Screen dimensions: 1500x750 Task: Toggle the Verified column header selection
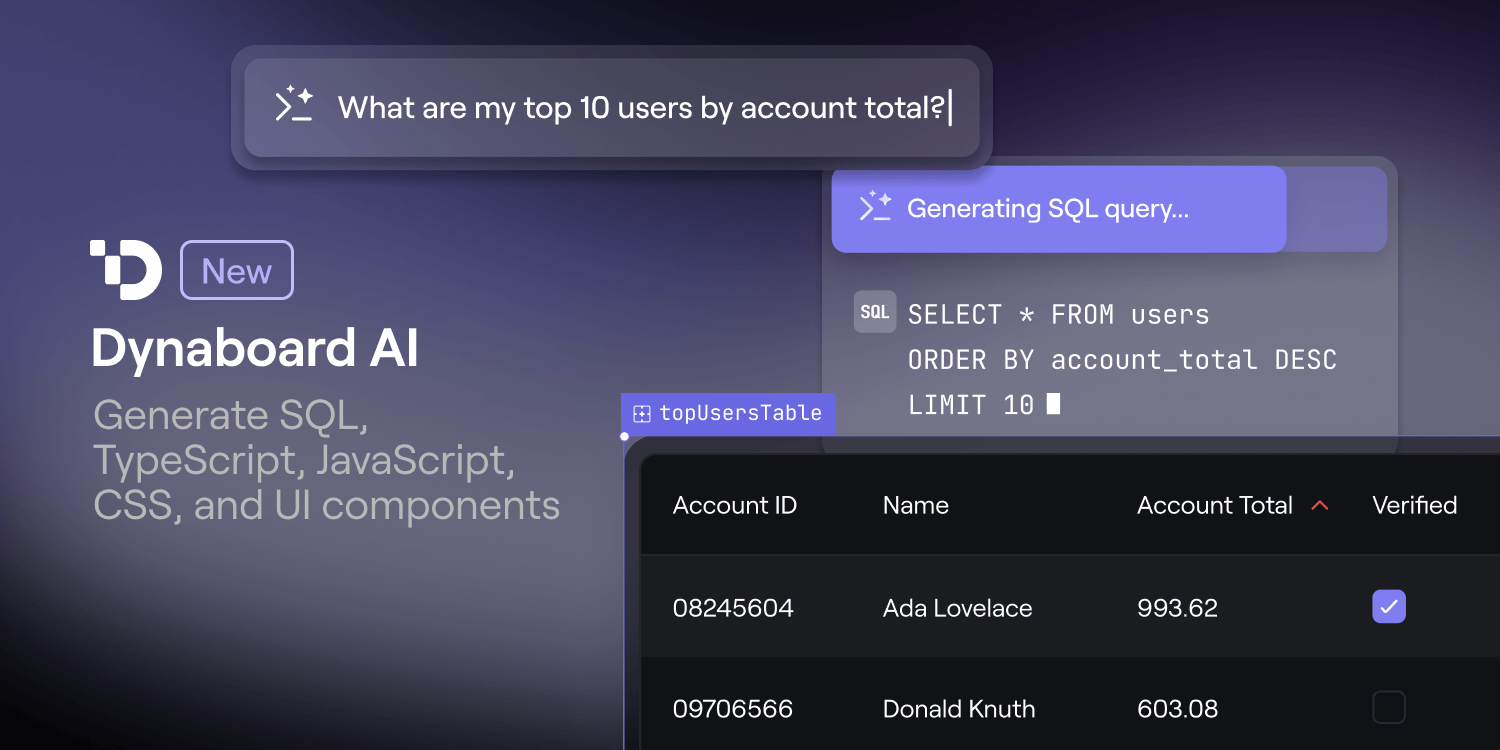[1414, 505]
